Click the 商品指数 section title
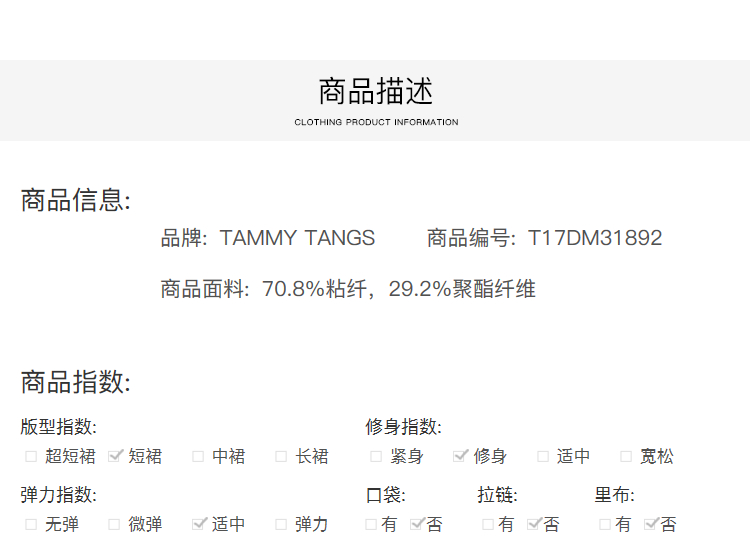This screenshot has width=750, height=536. click(x=75, y=382)
